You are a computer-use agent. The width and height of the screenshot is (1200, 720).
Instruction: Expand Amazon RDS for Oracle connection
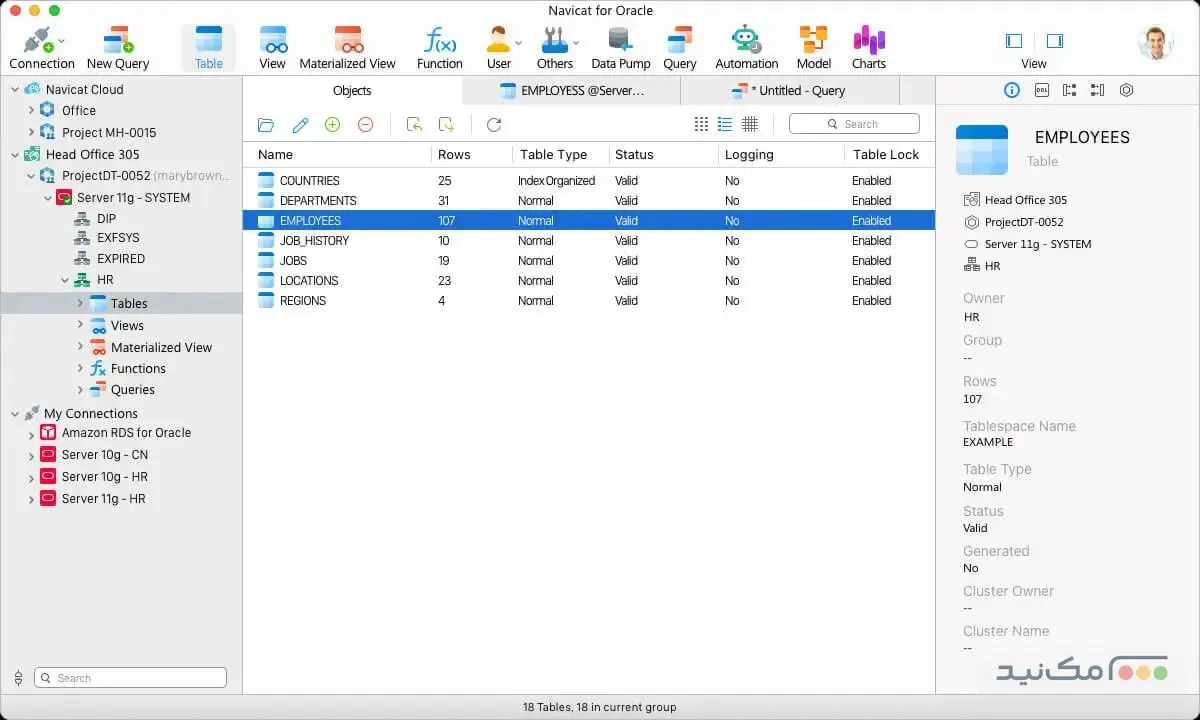[29, 432]
